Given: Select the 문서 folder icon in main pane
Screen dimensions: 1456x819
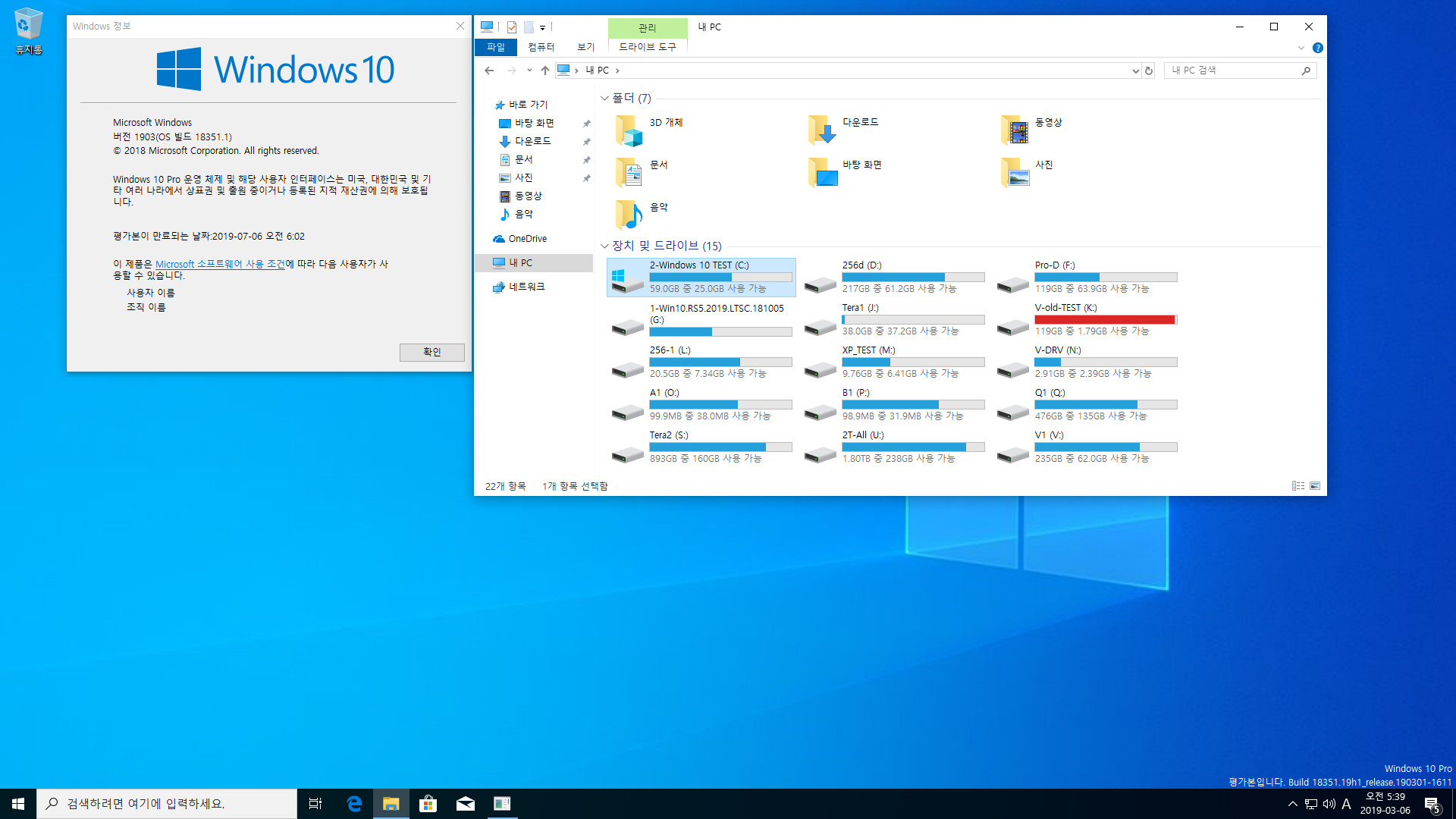Looking at the screenshot, I should tap(629, 173).
